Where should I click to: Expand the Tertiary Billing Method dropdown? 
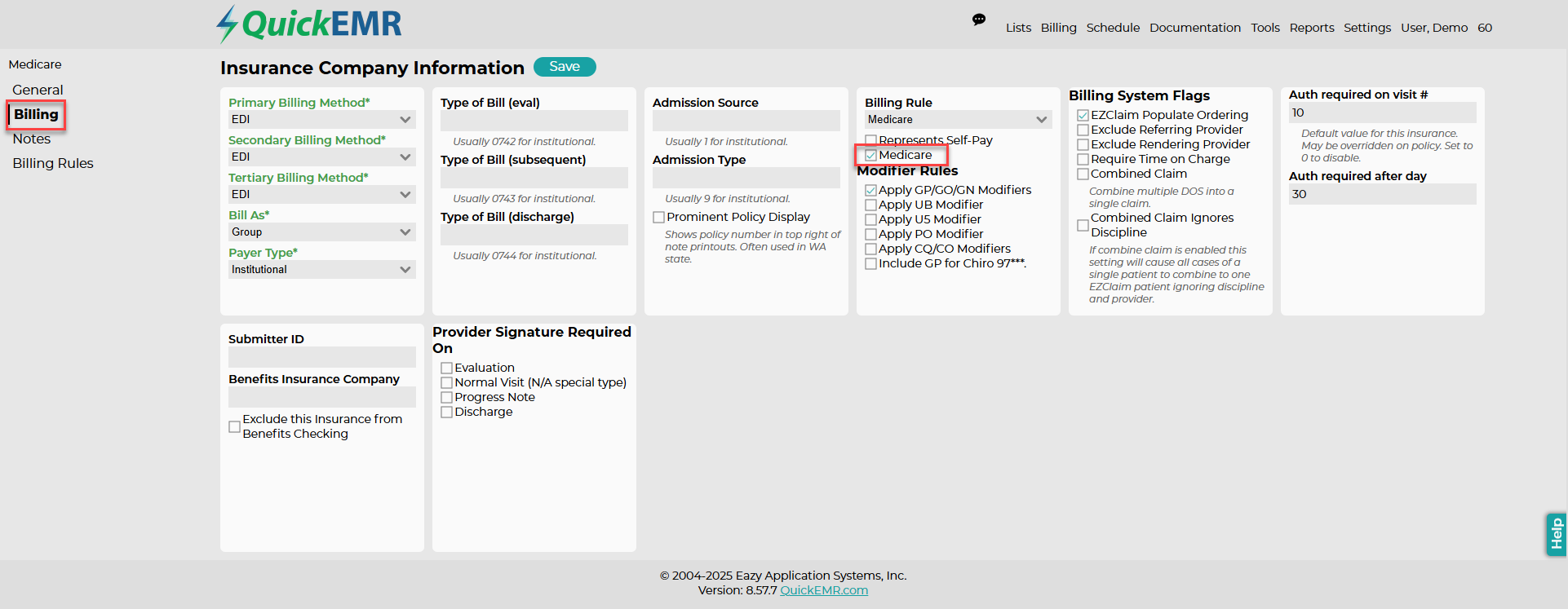(322, 194)
